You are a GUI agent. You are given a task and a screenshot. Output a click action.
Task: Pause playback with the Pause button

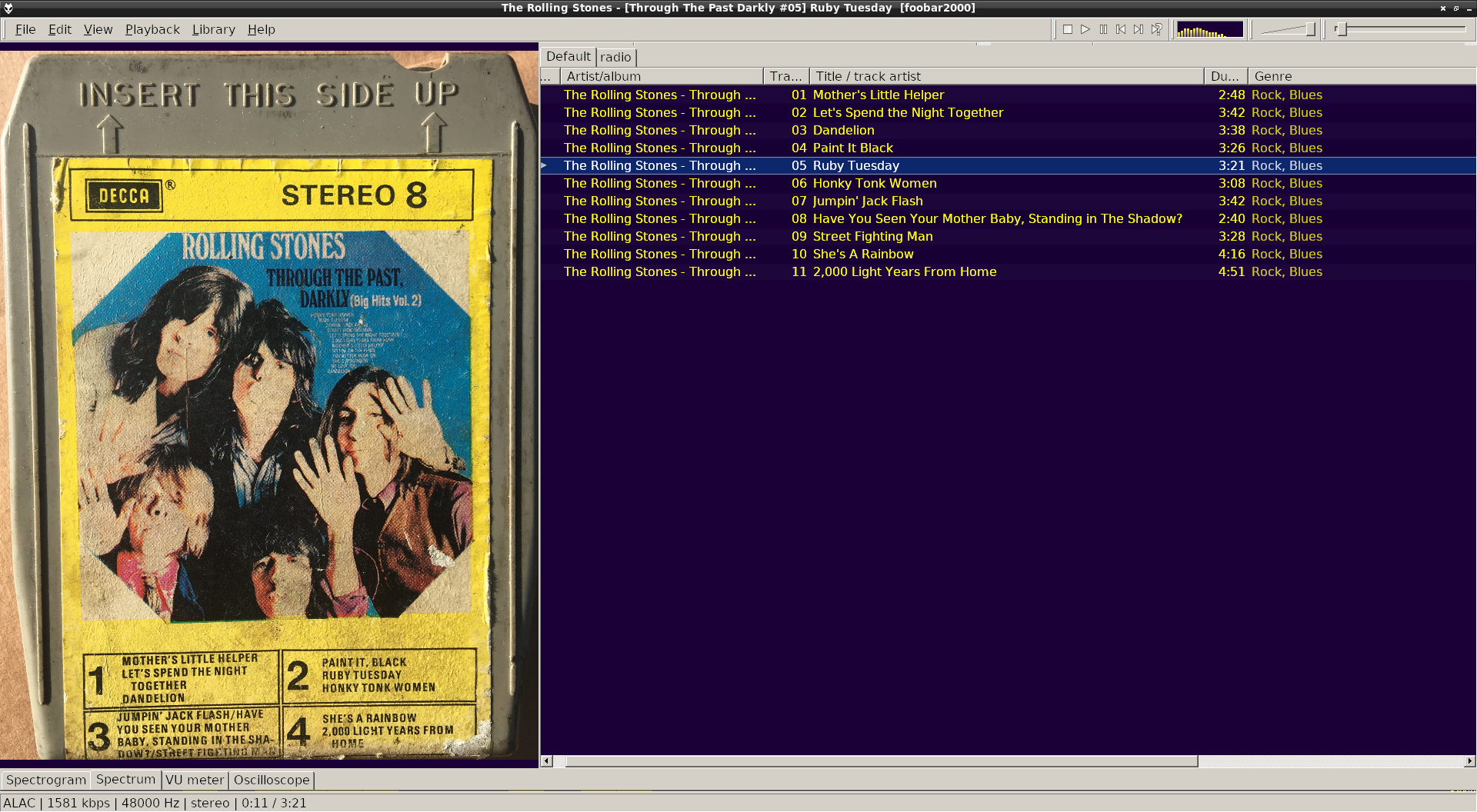[x=1103, y=29]
